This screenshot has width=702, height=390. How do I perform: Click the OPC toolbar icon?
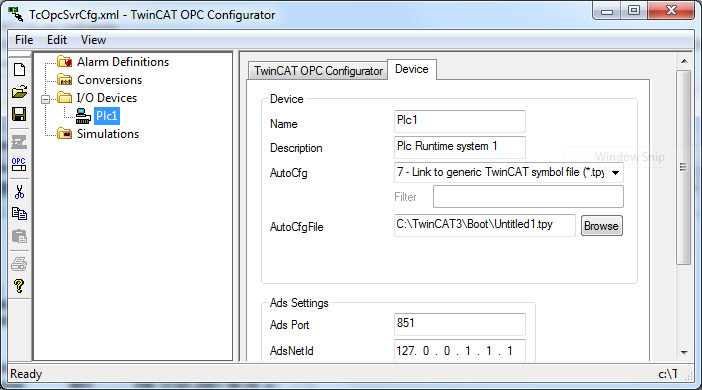[19, 164]
